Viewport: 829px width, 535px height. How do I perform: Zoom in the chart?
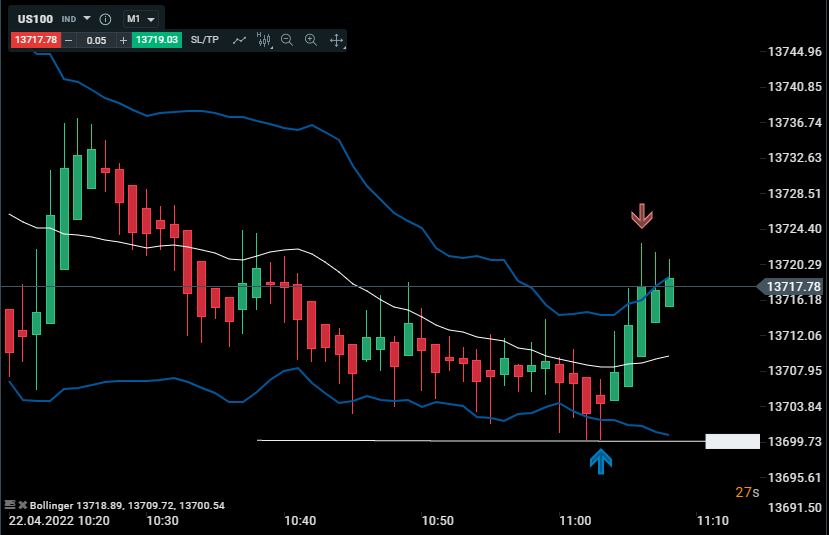311,40
